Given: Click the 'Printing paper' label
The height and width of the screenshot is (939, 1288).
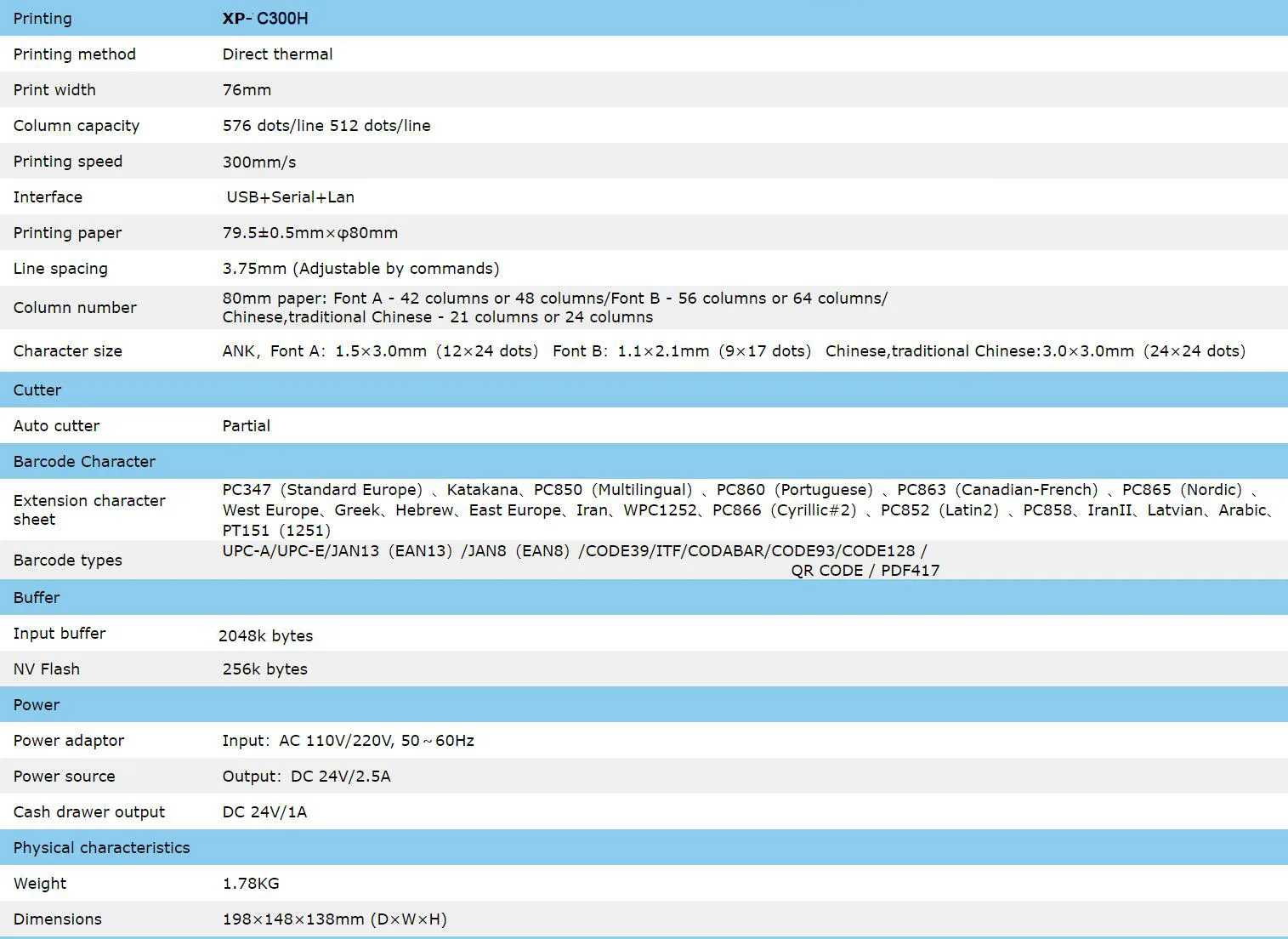Looking at the screenshot, I should pyautogui.click(x=68, y=233).
